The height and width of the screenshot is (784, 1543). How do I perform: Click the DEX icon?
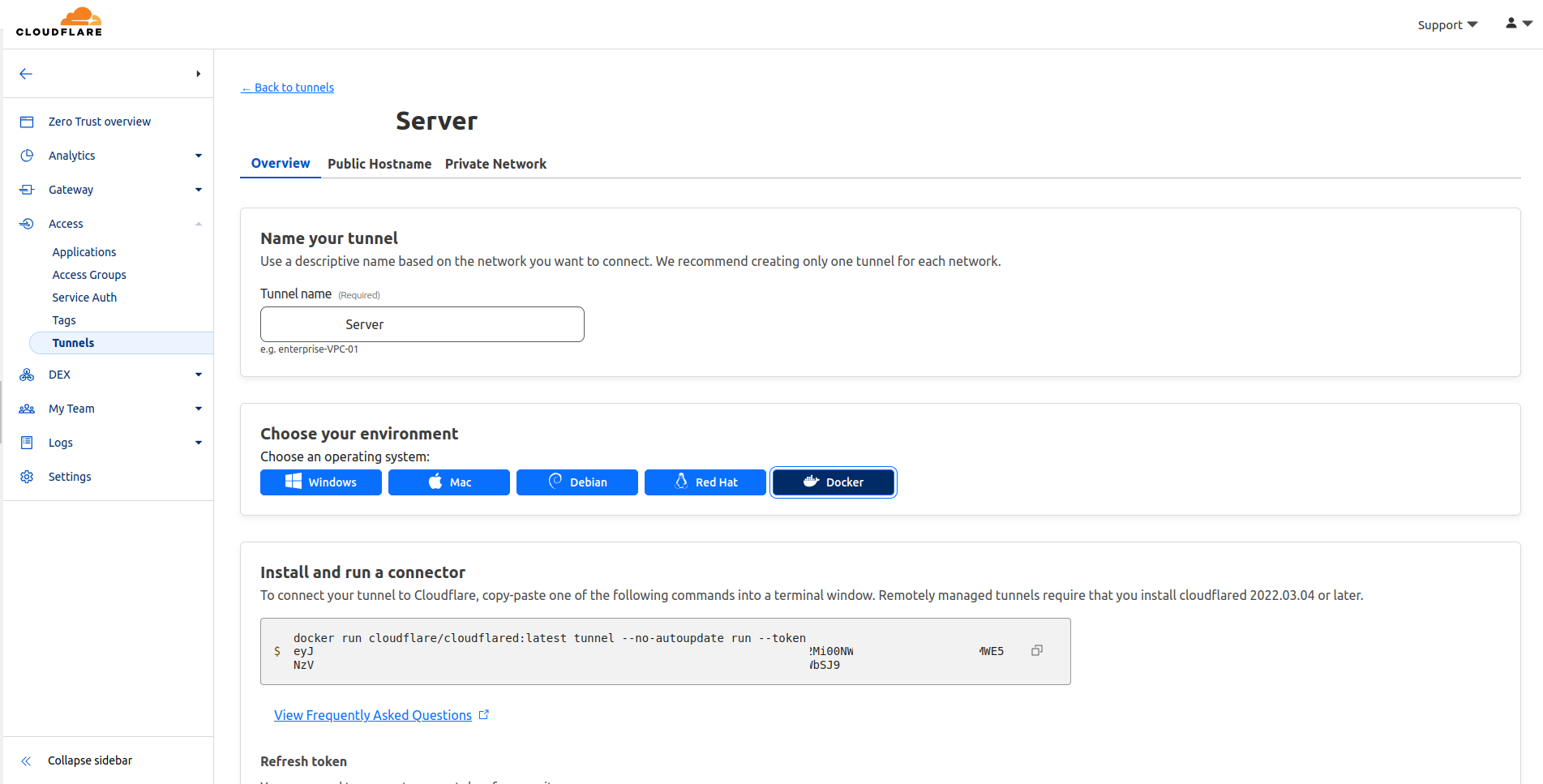27,375
